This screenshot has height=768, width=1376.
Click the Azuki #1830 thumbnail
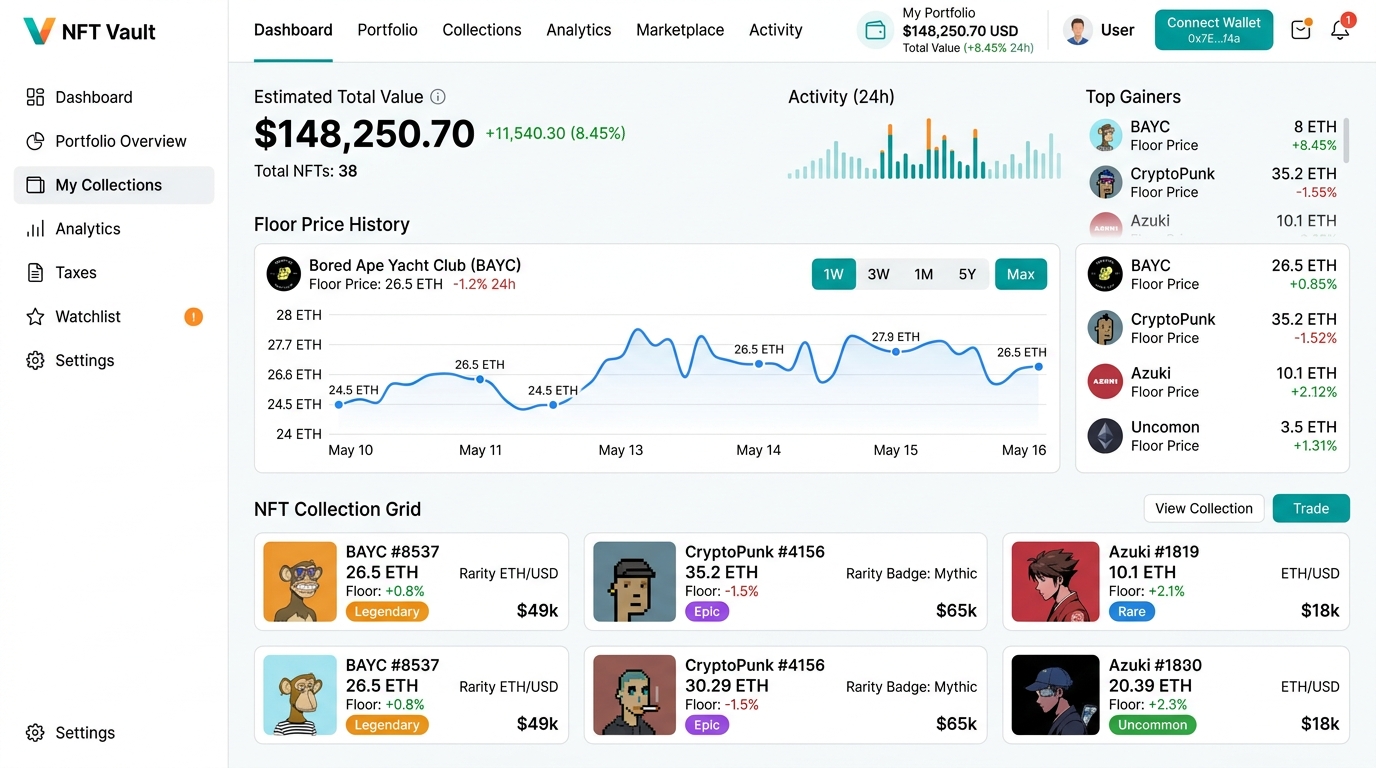pos(1055,695)
